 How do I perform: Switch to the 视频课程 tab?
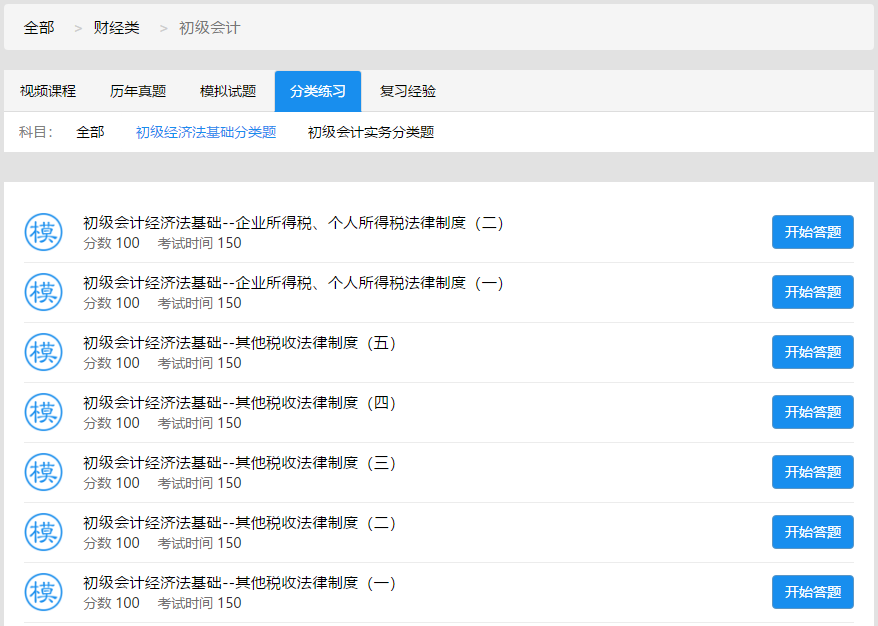(x=48, y=91)
